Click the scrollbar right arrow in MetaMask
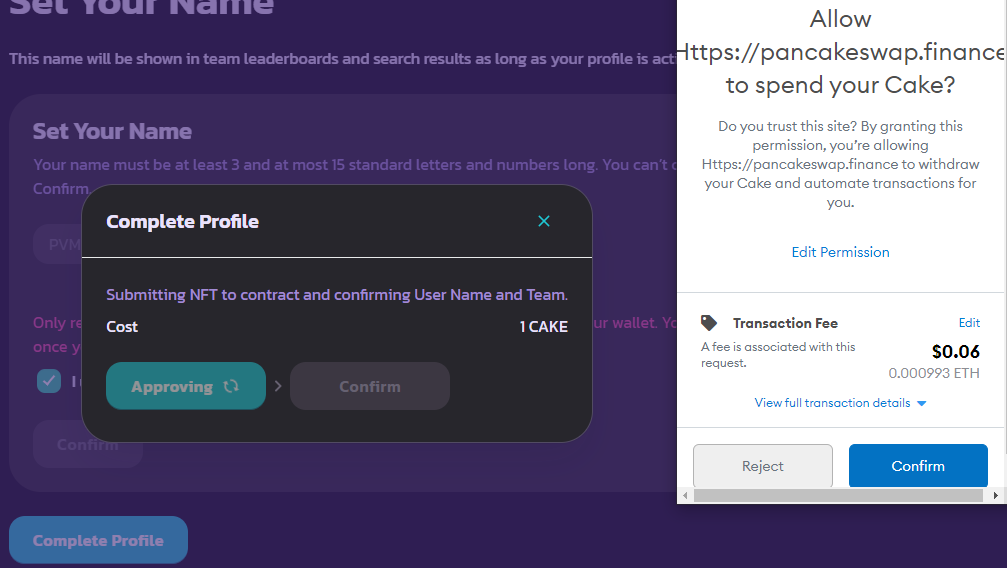 click(x=995, y=495)
